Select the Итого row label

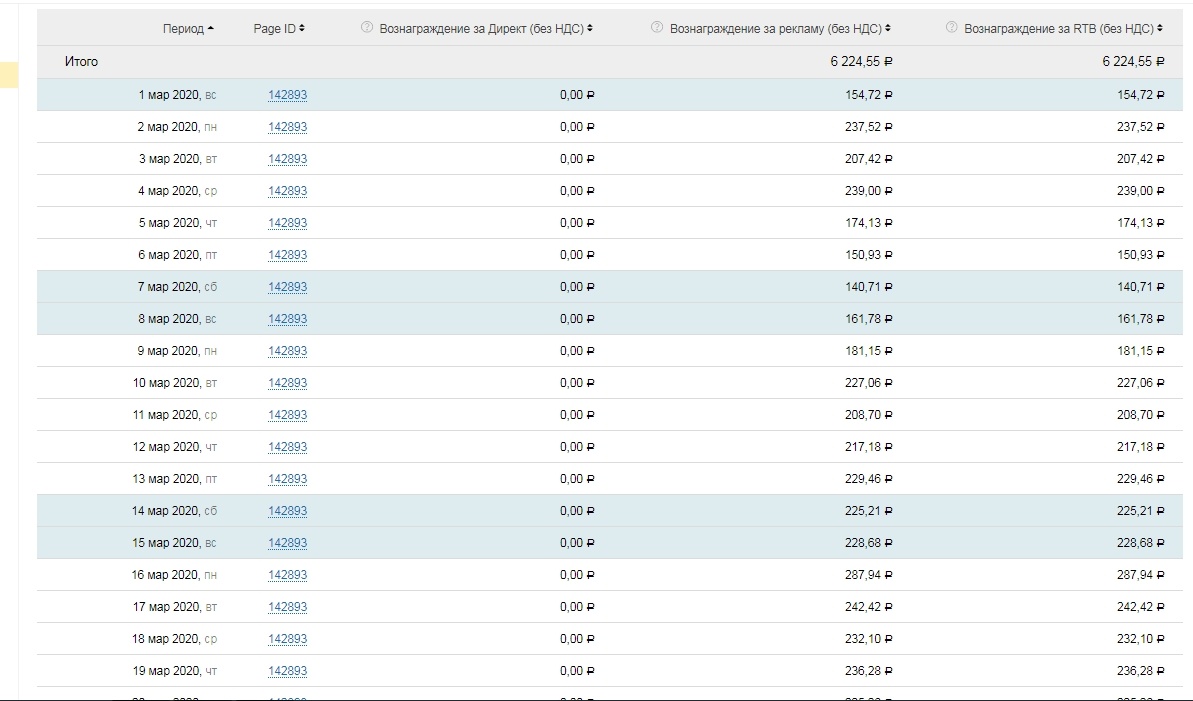[x=81, y=62]
